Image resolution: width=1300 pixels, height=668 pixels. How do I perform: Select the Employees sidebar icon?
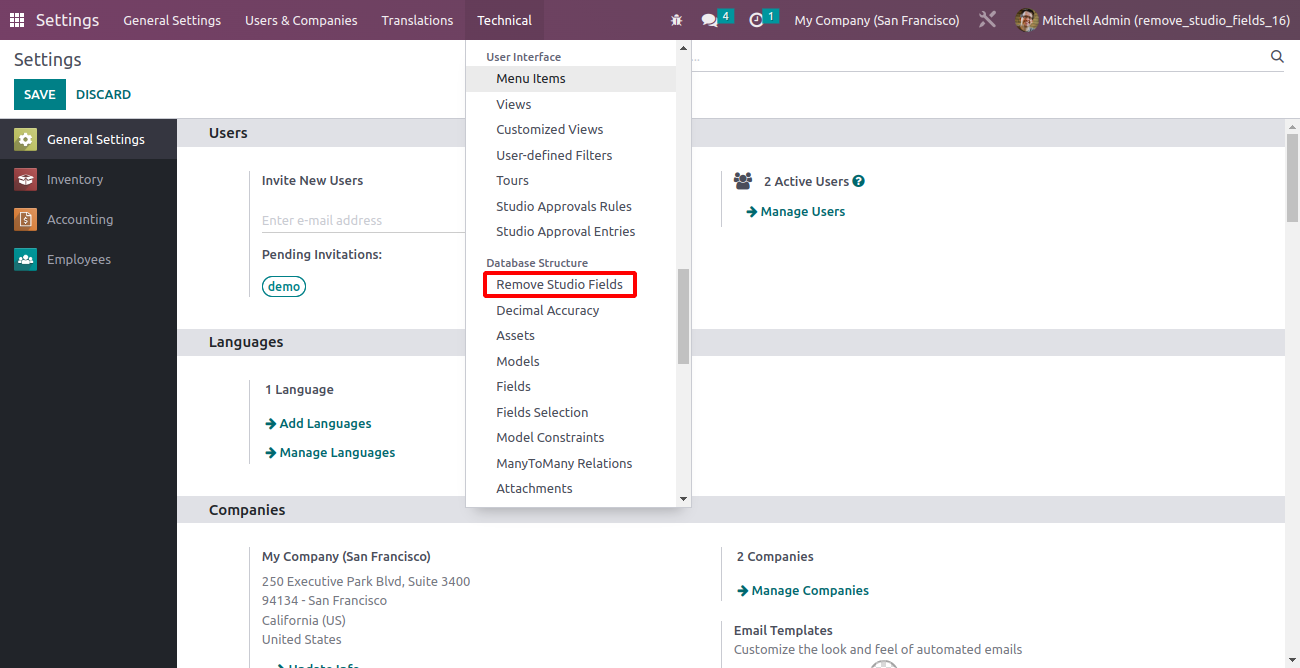[26, 260]
